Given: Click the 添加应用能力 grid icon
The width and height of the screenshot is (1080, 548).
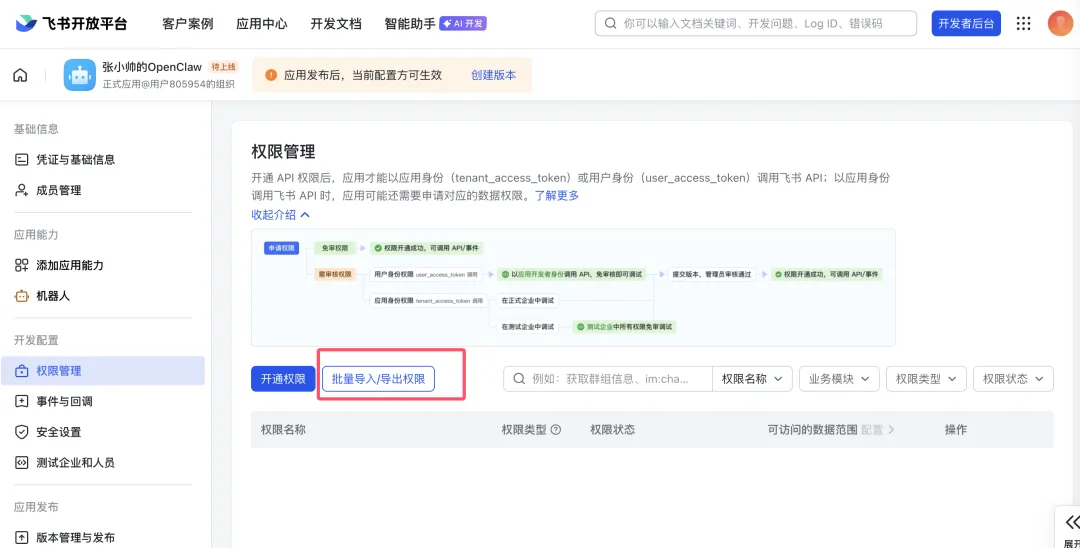Looking at the screenshot, I should tap(21, 265).
